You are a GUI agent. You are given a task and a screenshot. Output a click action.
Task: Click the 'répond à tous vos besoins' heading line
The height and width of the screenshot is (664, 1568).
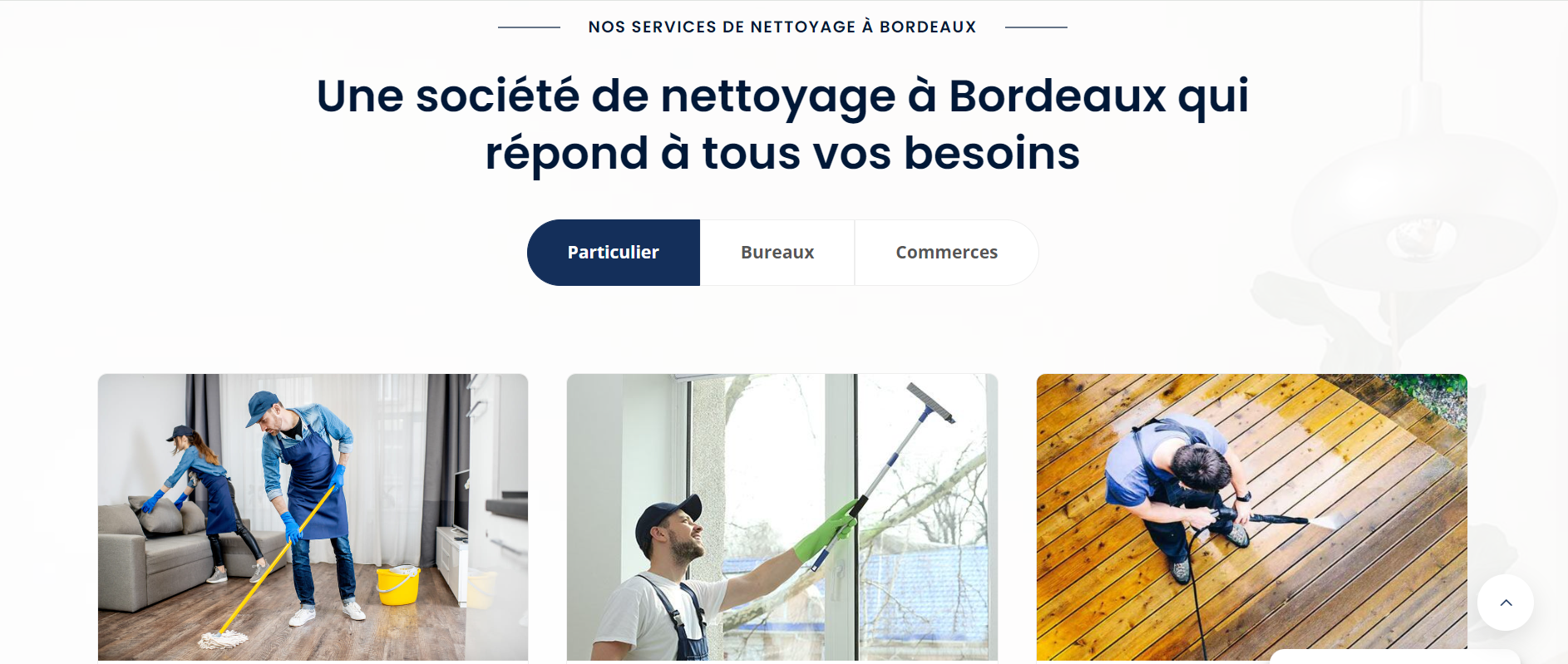click(782, 153)
